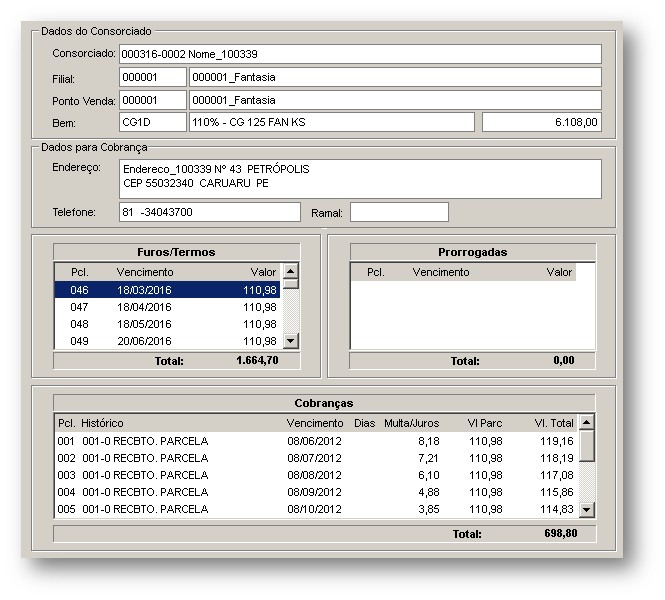The height and width of the screenshot is (600, 665).
Task: Click the Ponto Venda code field
Action: 153,100
